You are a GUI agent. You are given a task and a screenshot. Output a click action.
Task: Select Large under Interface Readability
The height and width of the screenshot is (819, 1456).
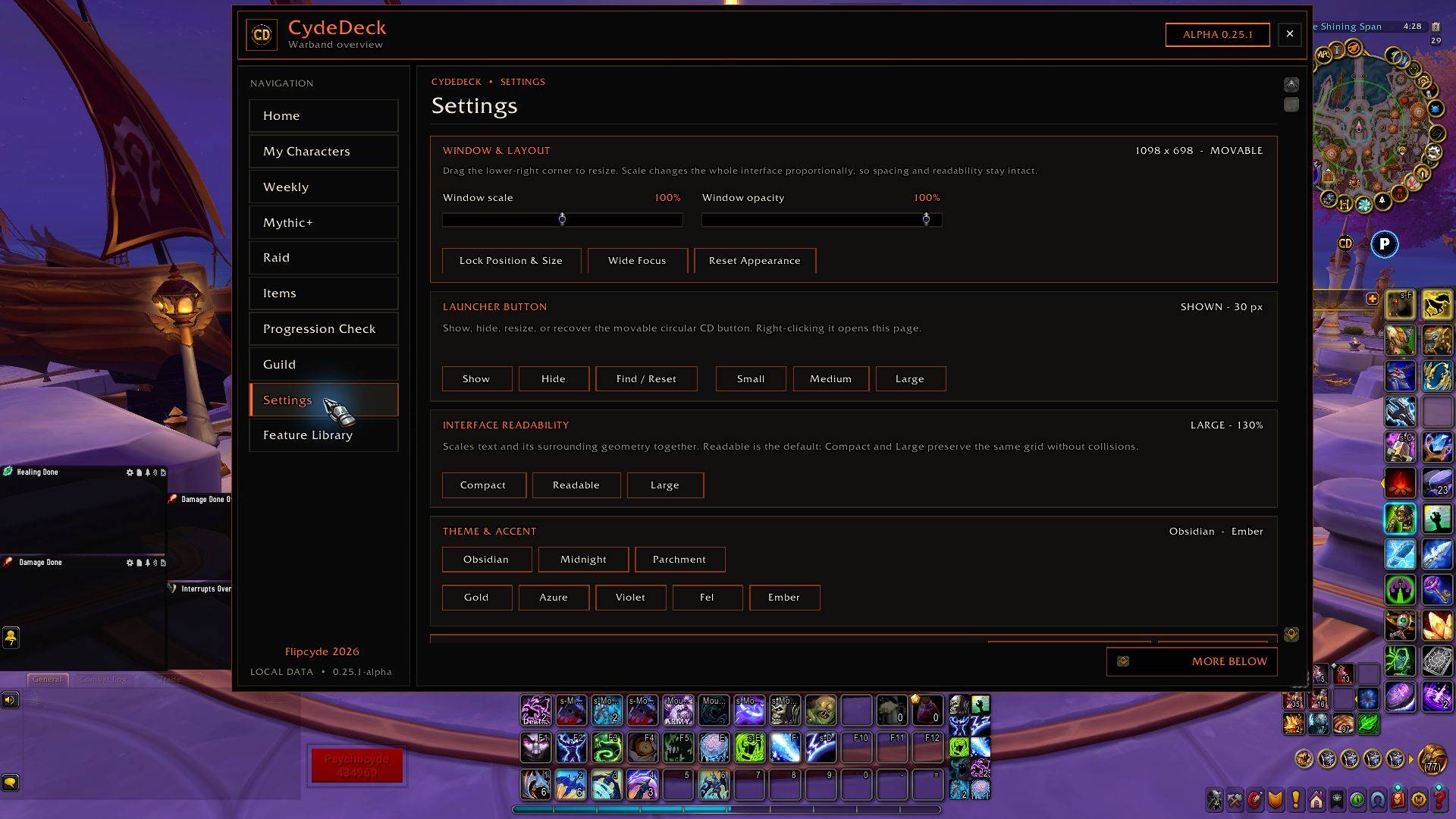pyautogui.click(x=665, y=485)
